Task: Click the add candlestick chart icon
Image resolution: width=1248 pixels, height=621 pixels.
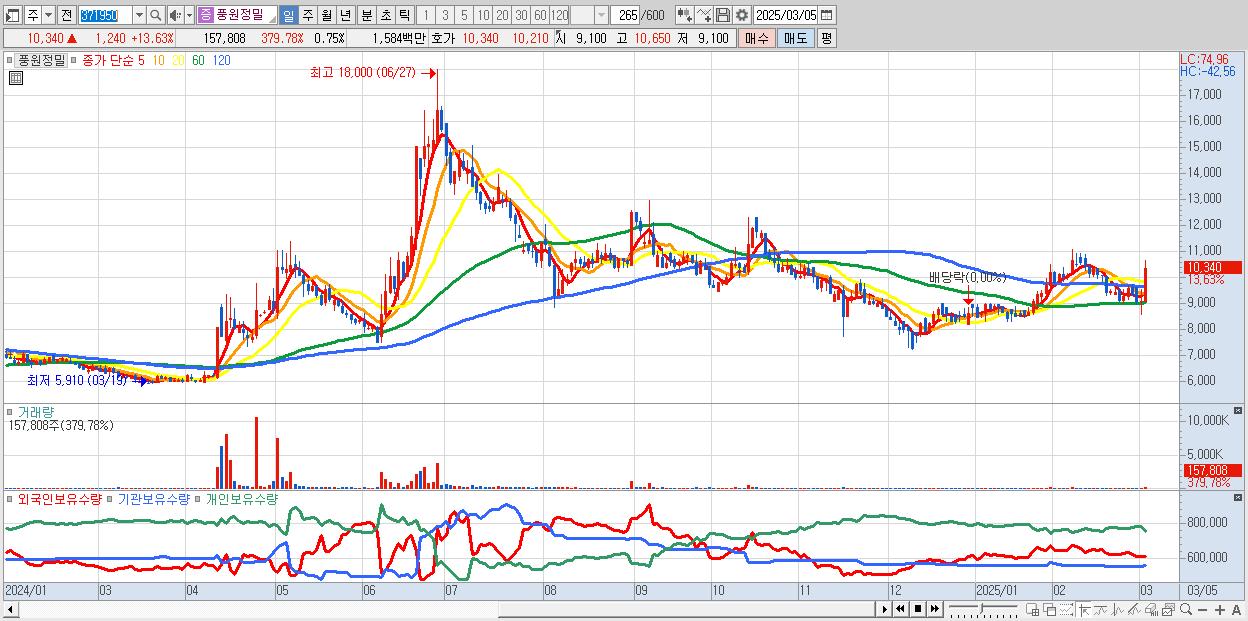Action: click(684, 15)
